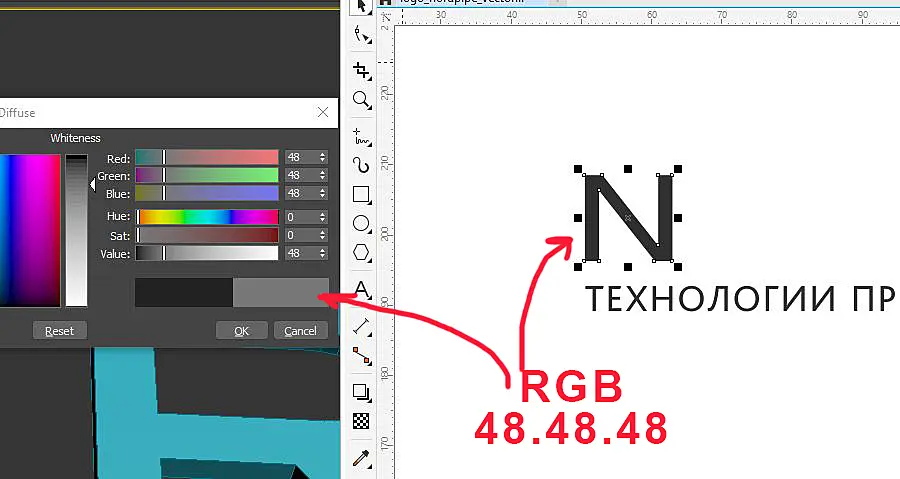Click the Red value spinner arrows
900x479 pixels.
tap(323, 157)
